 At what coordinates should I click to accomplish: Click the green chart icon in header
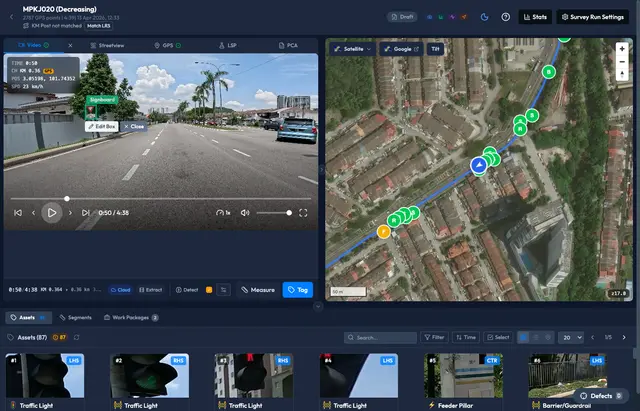point(441,17)
